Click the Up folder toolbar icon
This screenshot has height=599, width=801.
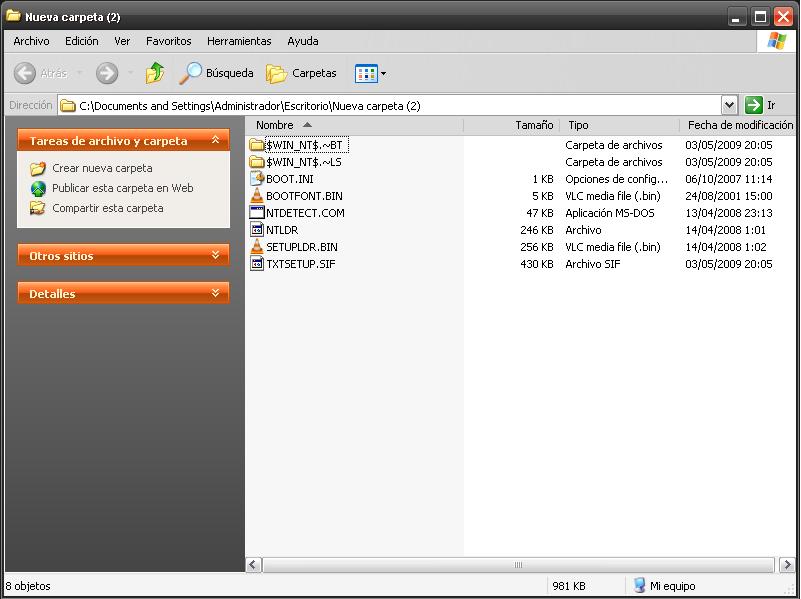(155, 73)
